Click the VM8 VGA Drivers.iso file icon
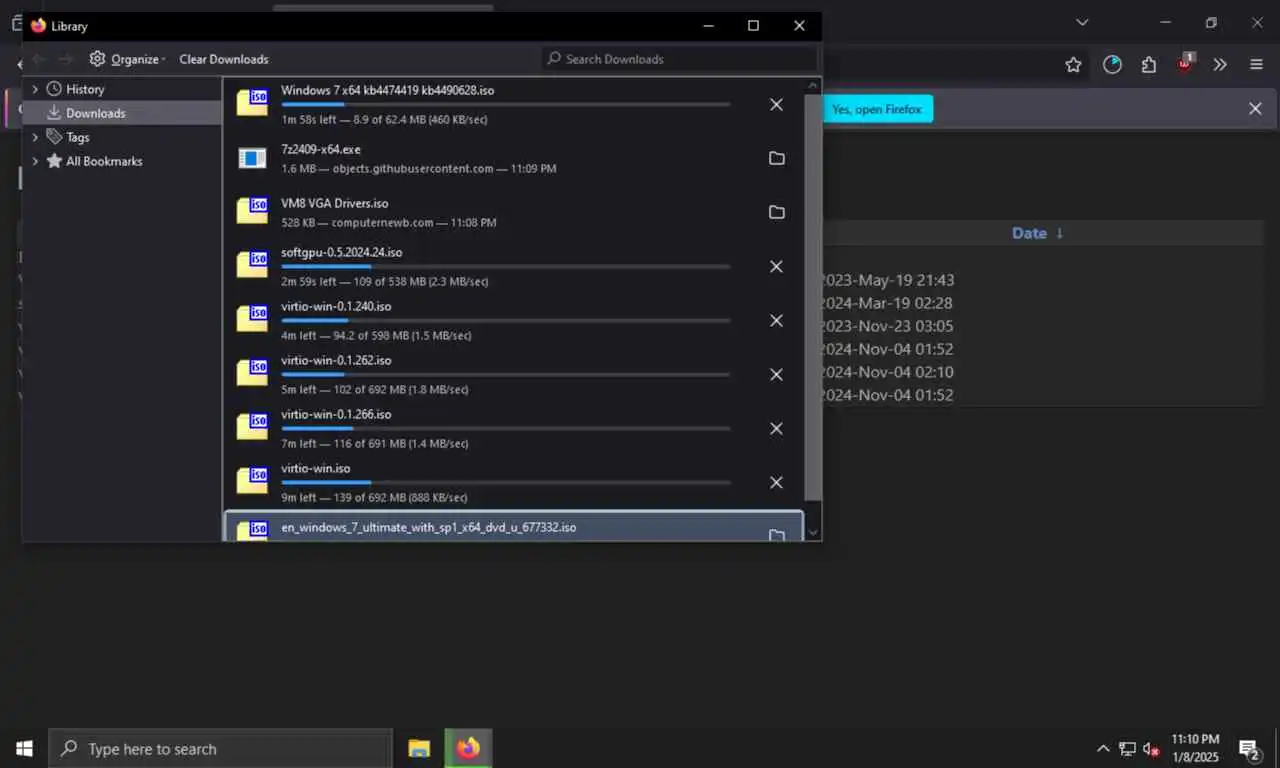 (252, 211)
